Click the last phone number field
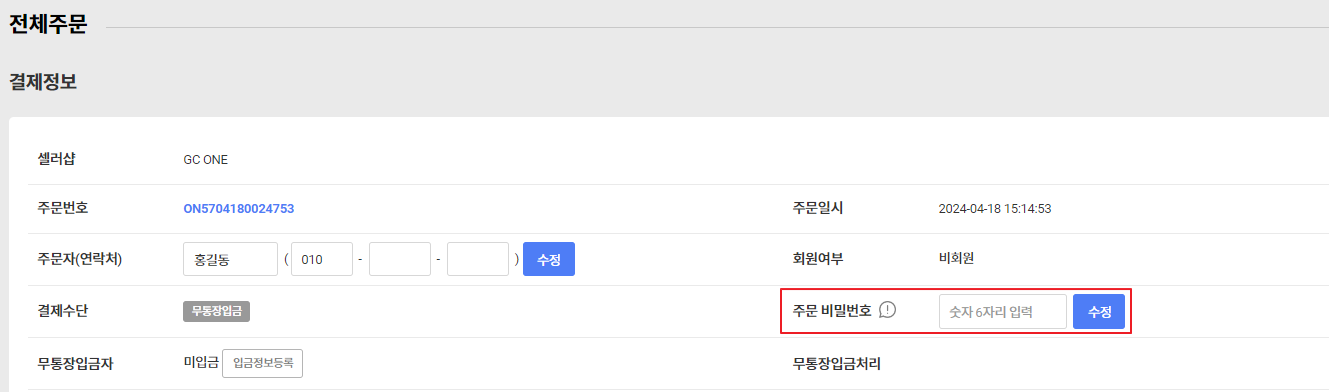 tap(478, 259)
